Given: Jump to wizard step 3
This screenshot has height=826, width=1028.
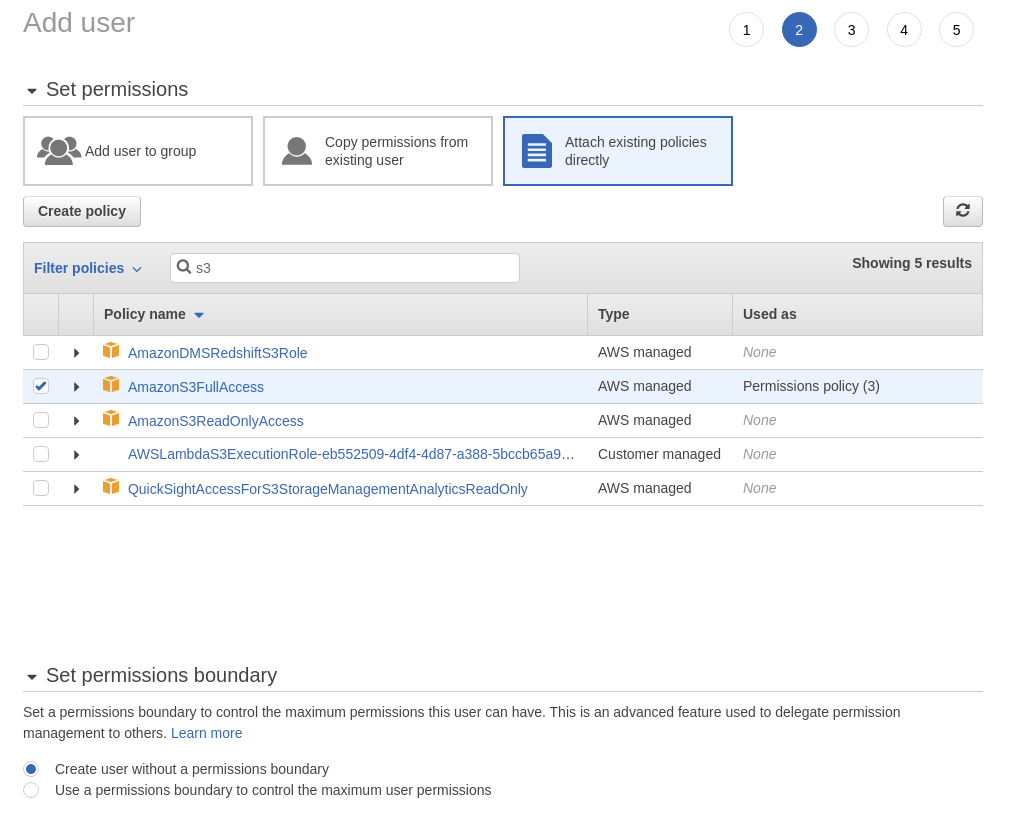Looking at the screenshot, I should point(851,29).
